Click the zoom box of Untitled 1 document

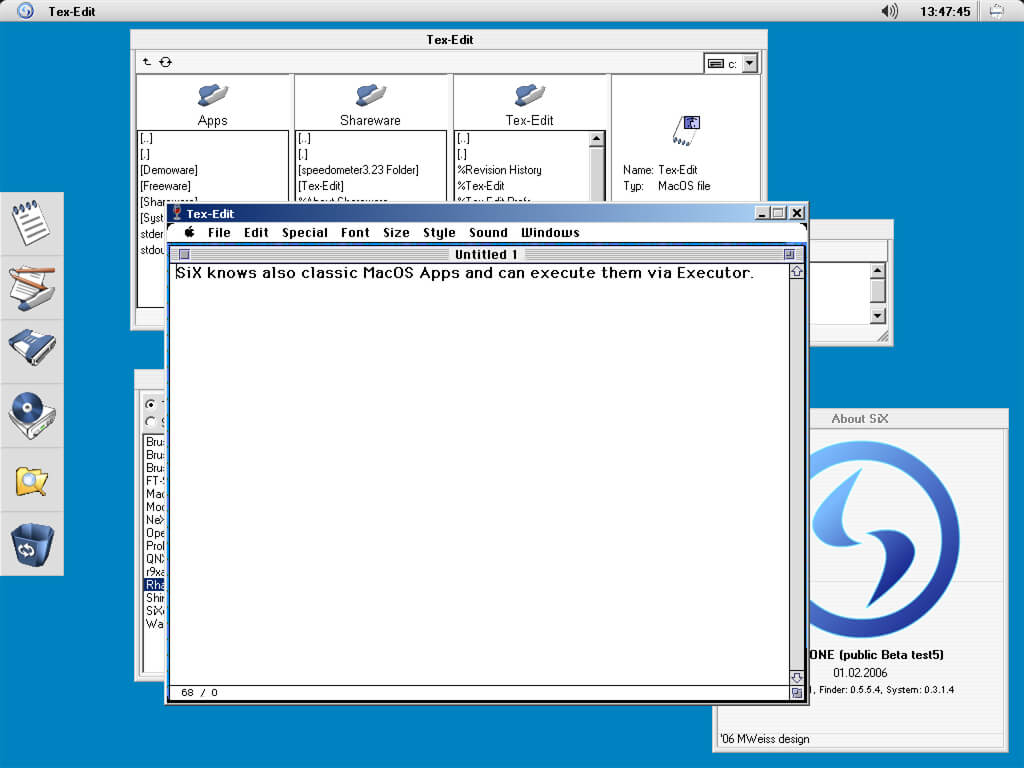point(789,254)
